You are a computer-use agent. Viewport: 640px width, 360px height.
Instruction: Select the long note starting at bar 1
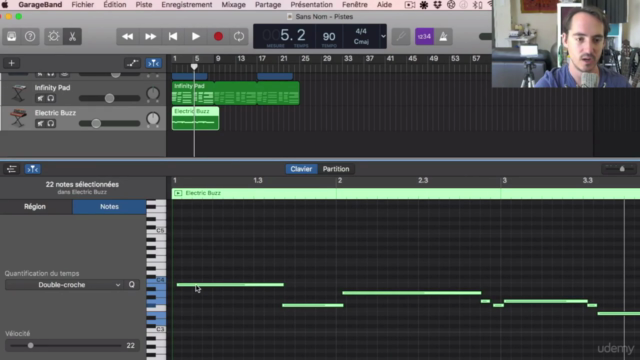(230, 285)
